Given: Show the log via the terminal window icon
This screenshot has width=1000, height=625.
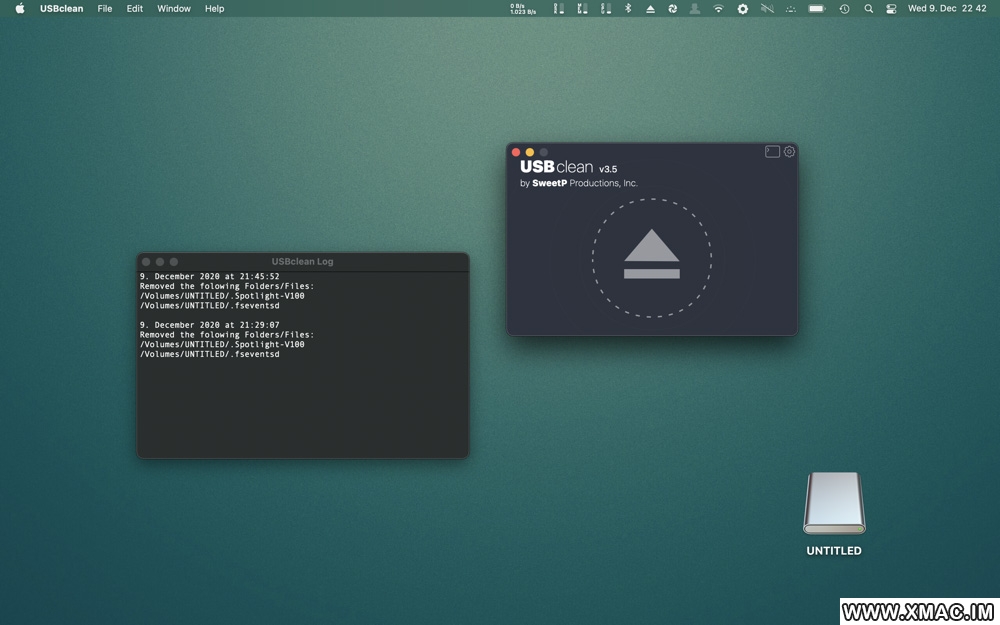Looking at the screenshot, I should [772, 152].
